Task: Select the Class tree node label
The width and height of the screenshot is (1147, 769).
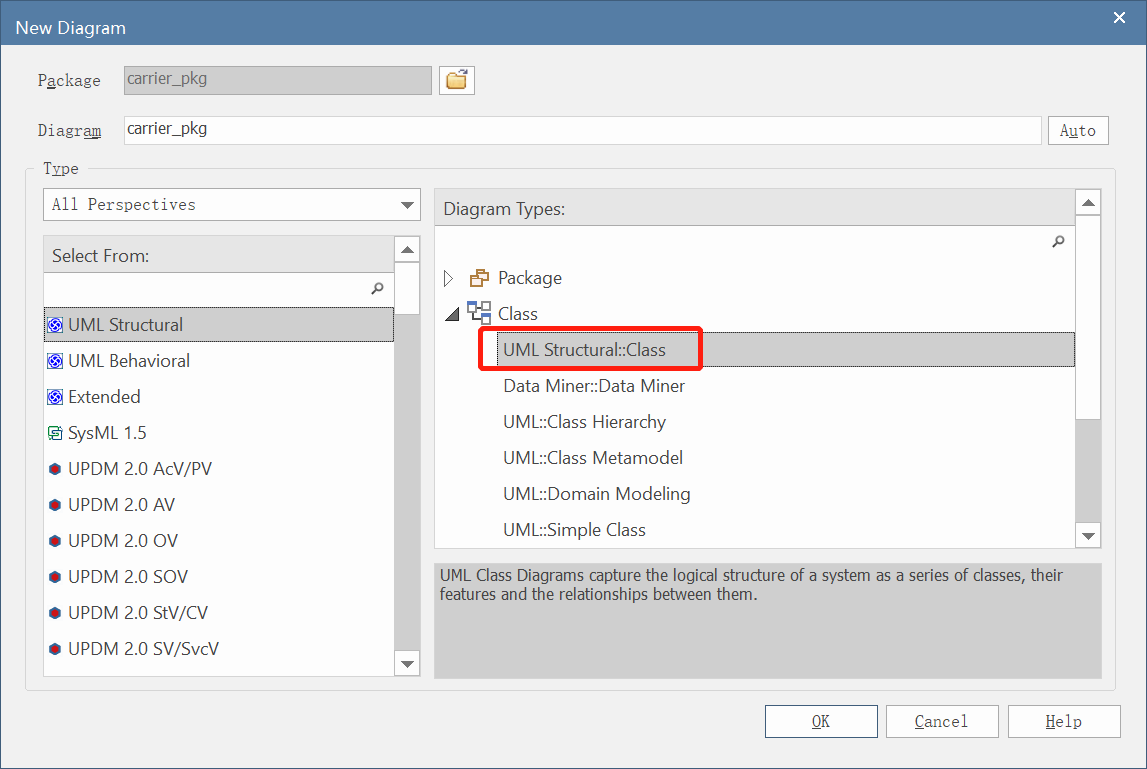Action: (x=517, y=314)
